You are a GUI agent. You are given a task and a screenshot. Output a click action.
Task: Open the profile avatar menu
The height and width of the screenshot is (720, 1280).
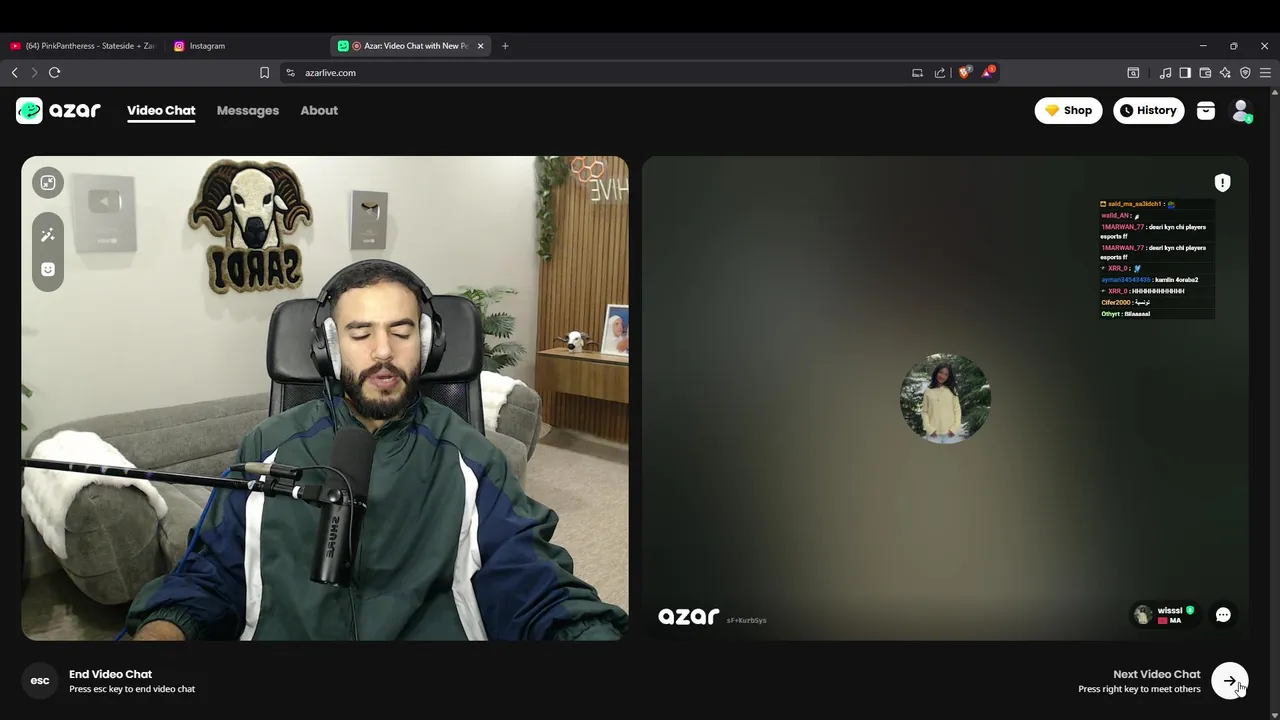(1241, 111)
